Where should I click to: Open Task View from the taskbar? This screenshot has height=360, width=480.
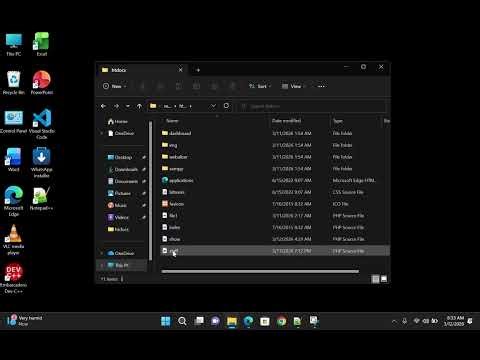[x=199, y=321]
